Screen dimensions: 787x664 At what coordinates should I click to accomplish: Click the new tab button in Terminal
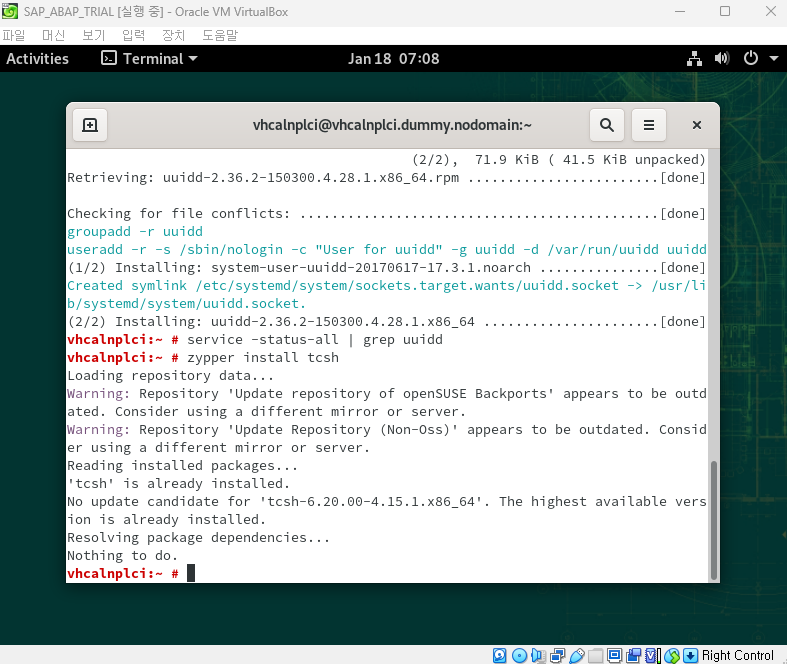90,125
